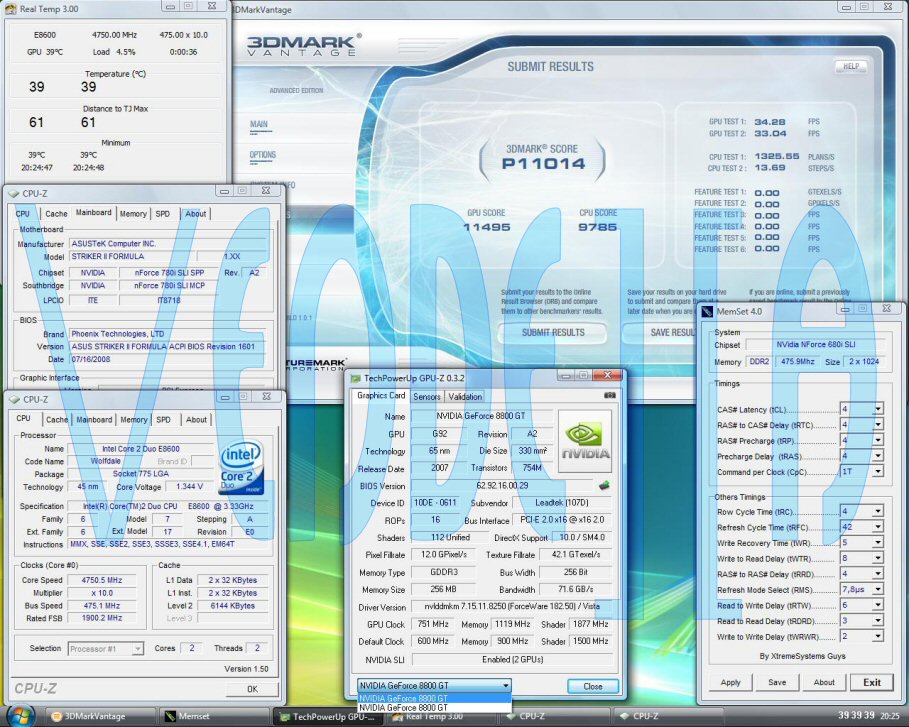Click the GPU-Z Driver Version field
This screenshot has height=727, width=909.
coord(511,606)
